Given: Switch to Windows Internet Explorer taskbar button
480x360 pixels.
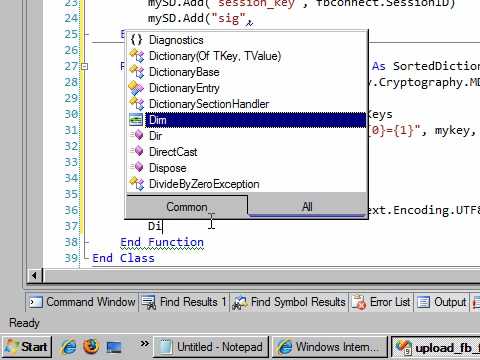Looking at the screenshot, I should click(330, 347).
